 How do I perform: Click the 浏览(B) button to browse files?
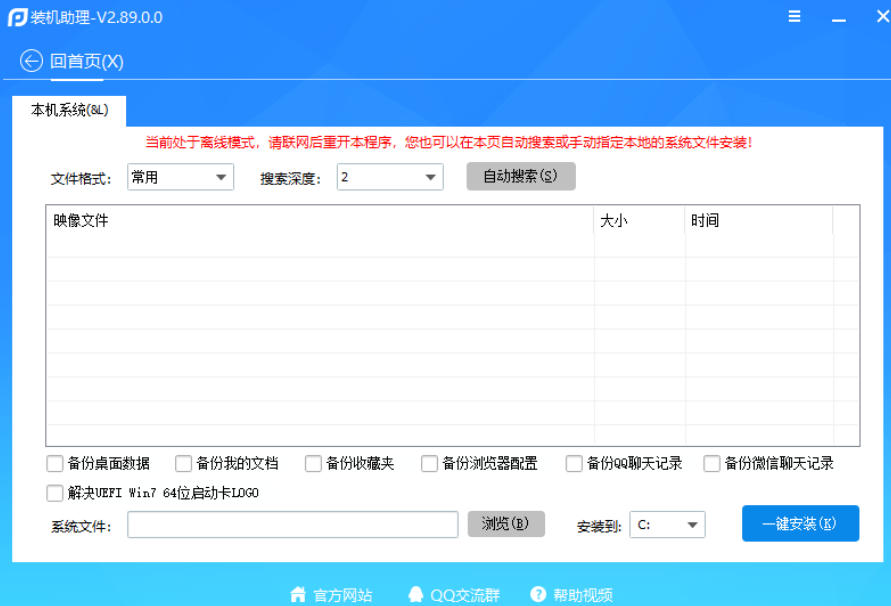coord(506,524)
